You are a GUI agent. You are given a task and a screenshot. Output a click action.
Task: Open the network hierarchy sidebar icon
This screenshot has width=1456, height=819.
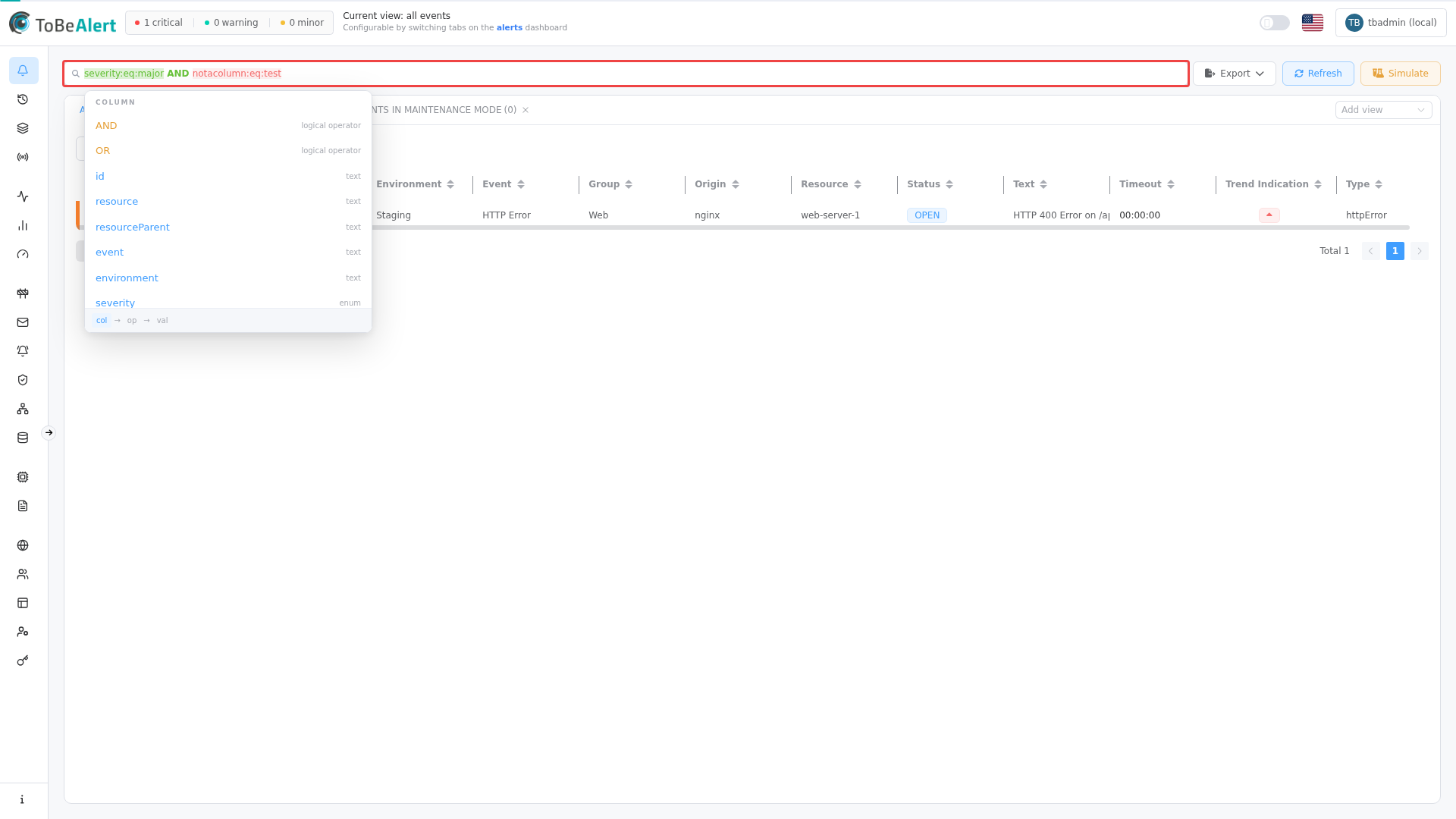click(23, 409)
